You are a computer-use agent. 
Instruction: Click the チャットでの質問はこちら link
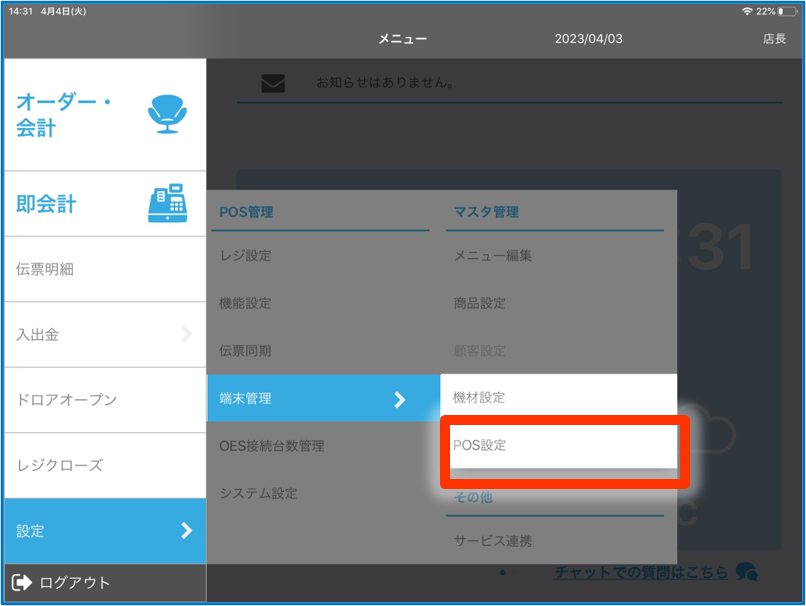(x=643, y=573)
